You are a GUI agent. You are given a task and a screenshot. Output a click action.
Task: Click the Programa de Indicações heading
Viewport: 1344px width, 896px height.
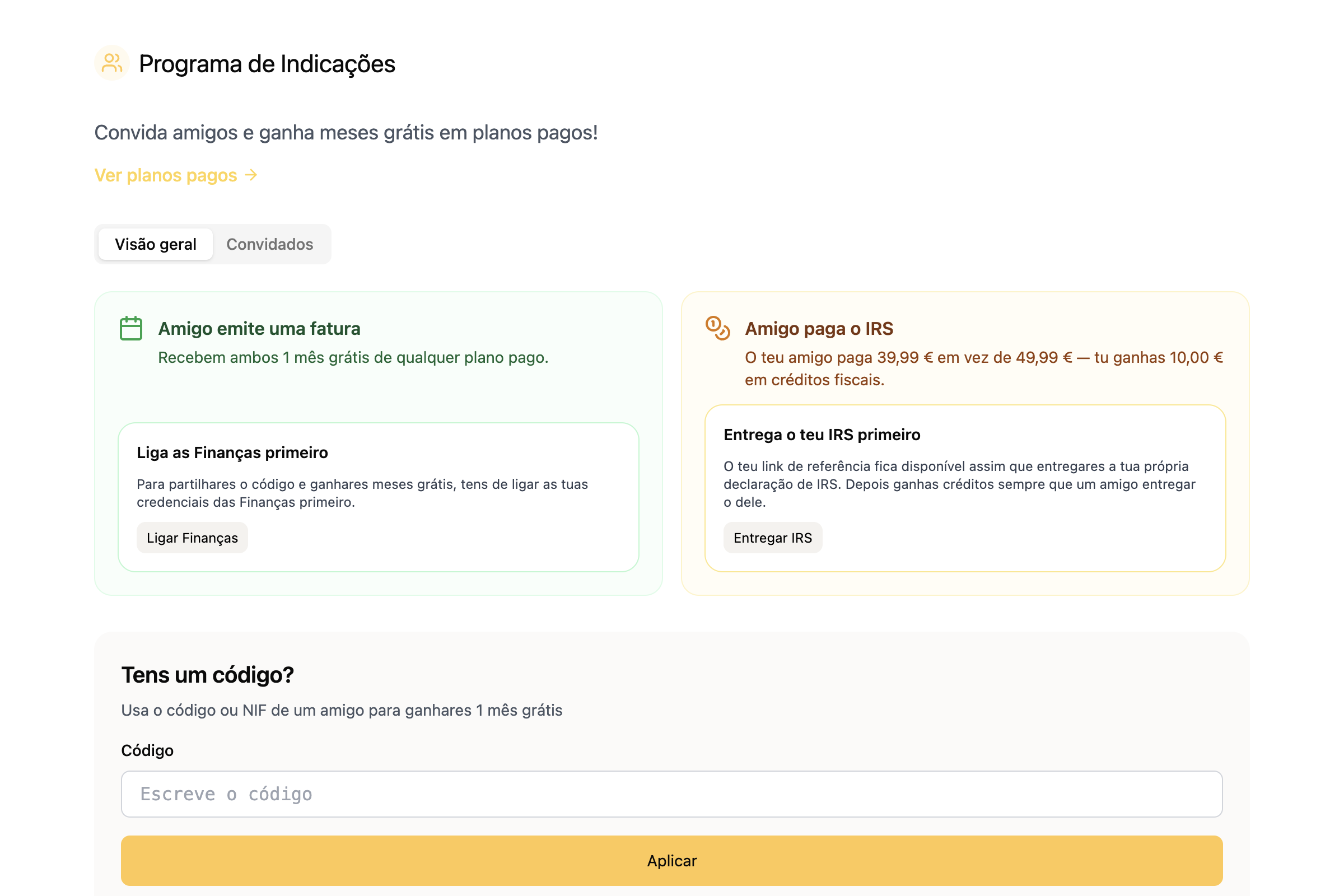(267, 63)
